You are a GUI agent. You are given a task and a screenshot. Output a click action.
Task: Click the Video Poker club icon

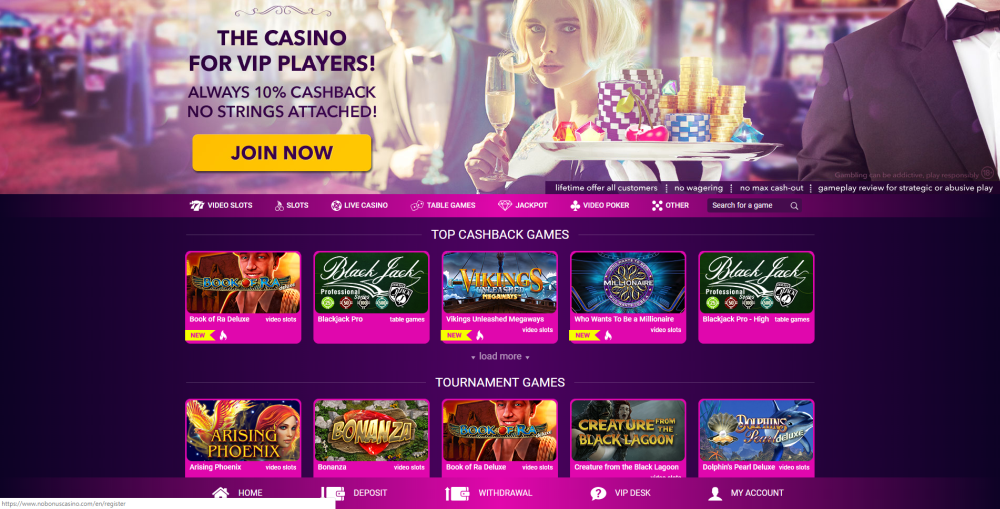575,205
